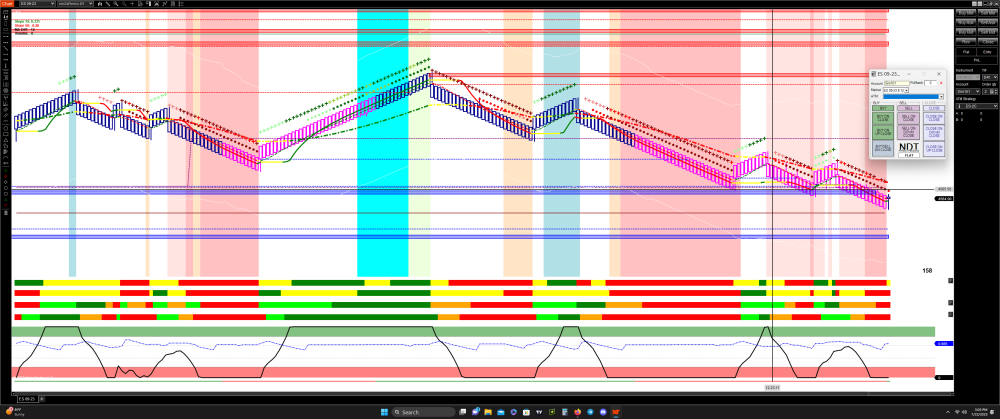
Task: Open the drawing tools pencil icon
Action: coord(107,3)
